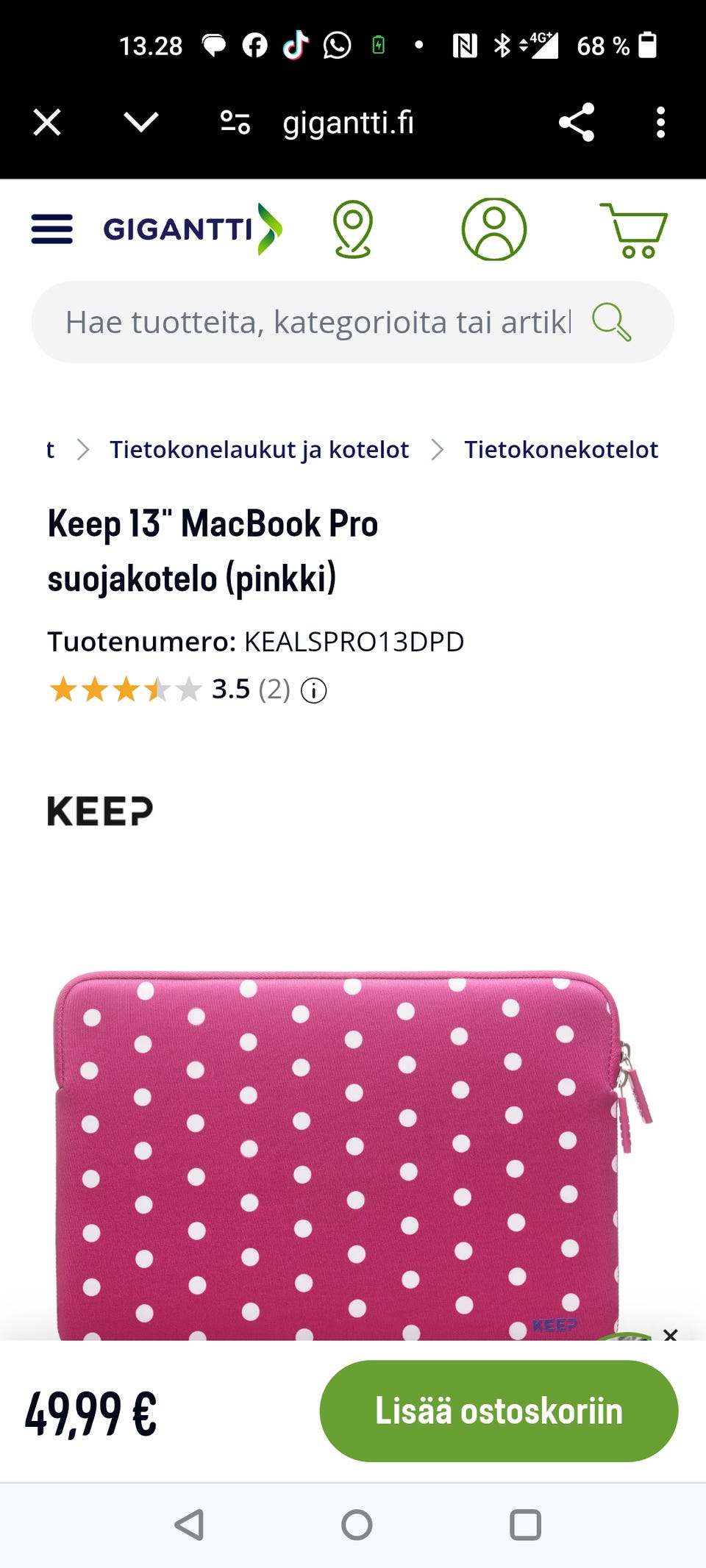Tap the Gigantti logo
This screenshot has width=706, height=1568.
[193, 229]
